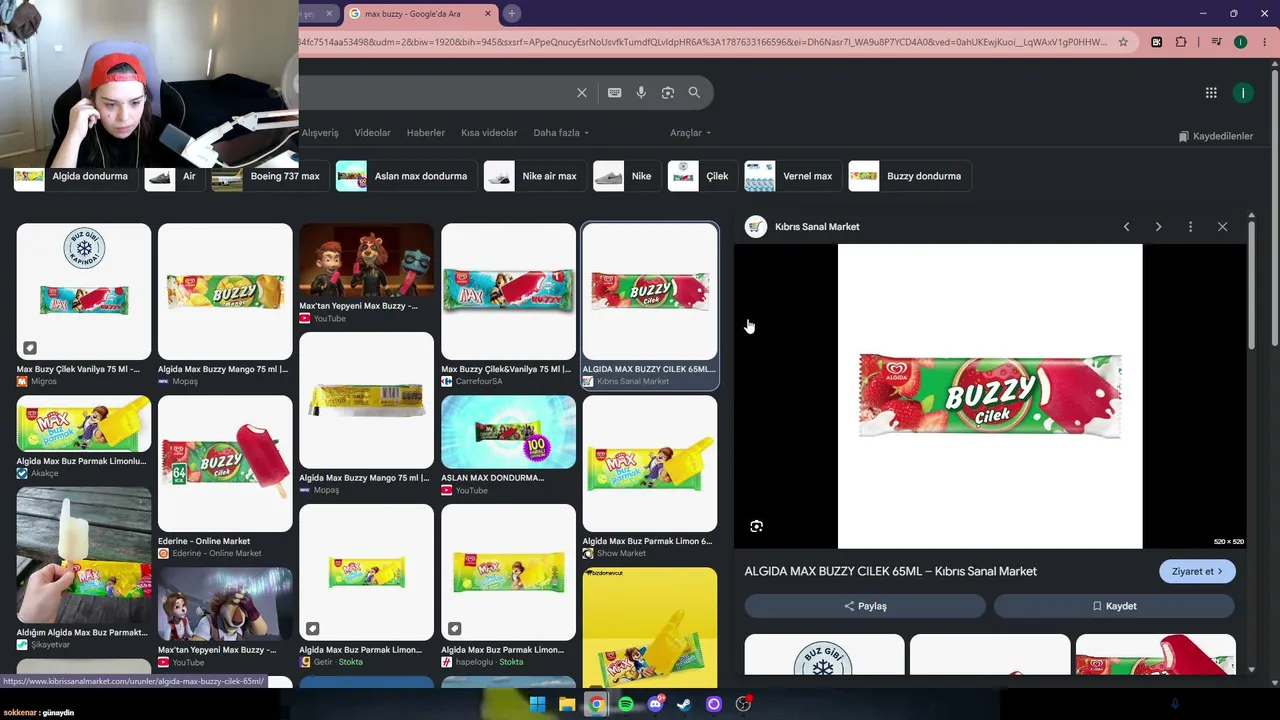Open Kaydedilenler saved items
1280x720 pixels.
coord(1215,136)
